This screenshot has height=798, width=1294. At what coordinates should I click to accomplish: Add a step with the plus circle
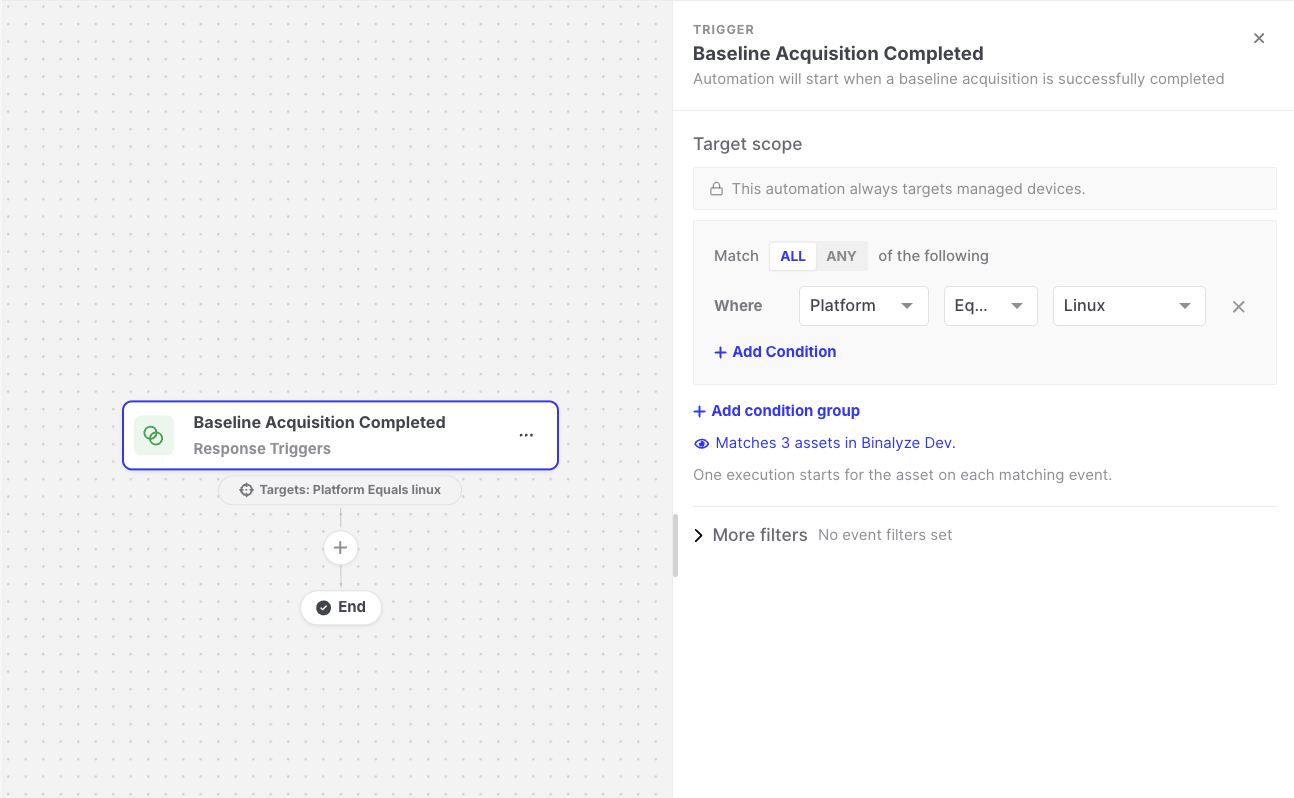click(341, 548)
